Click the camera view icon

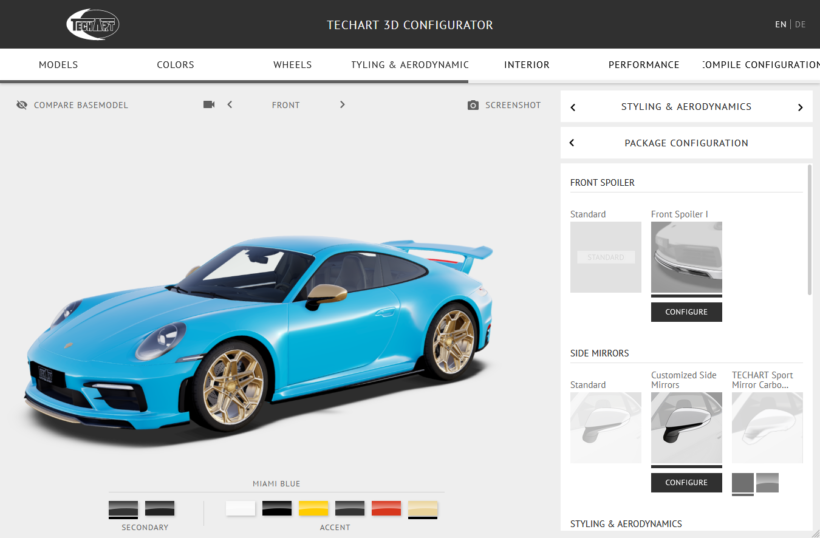[209, 105]
